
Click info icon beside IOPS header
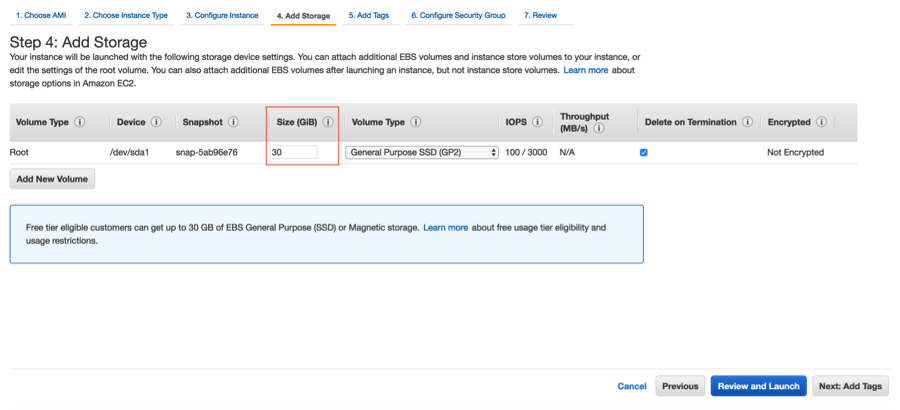click(537, 122)
